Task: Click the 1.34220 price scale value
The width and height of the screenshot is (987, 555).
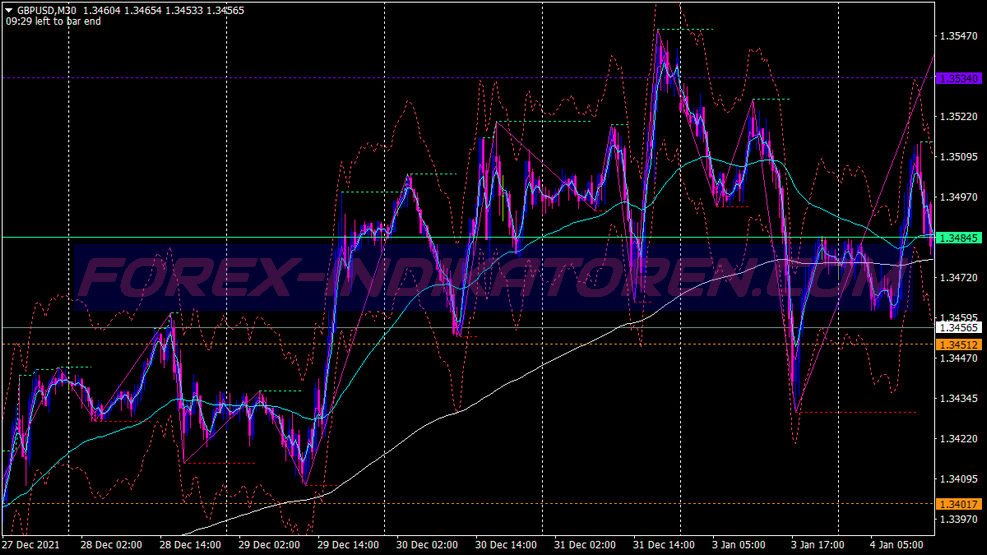Action: pos(959,439)
